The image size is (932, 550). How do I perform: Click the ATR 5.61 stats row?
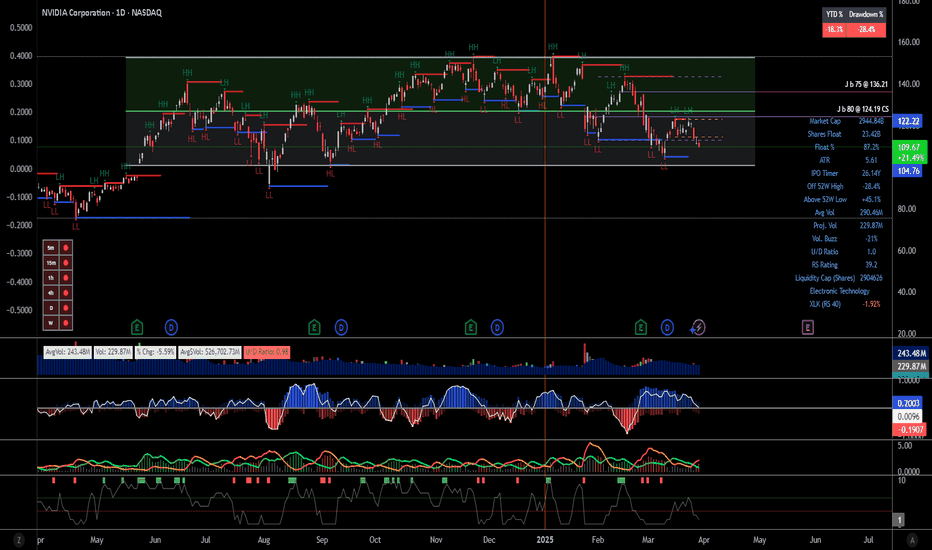(x=849, y=161)
